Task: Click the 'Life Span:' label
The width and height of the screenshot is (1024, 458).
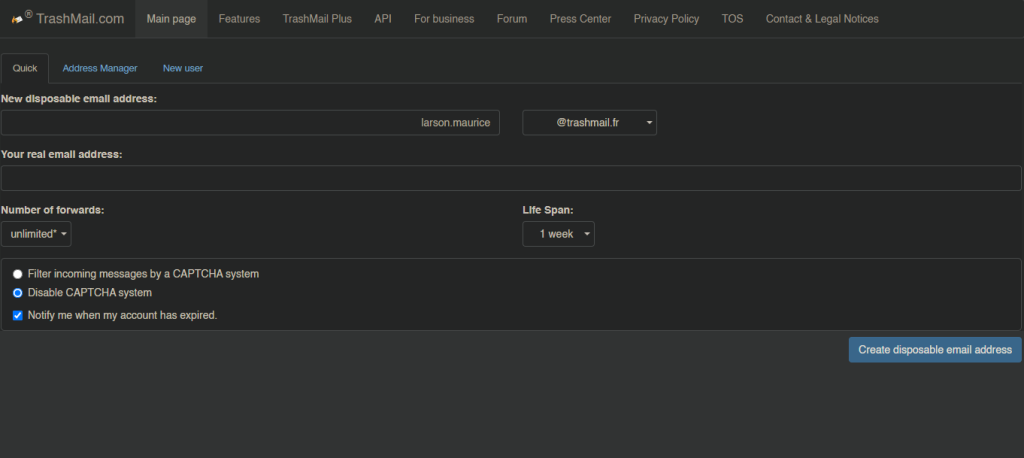Action: (548, 210)
